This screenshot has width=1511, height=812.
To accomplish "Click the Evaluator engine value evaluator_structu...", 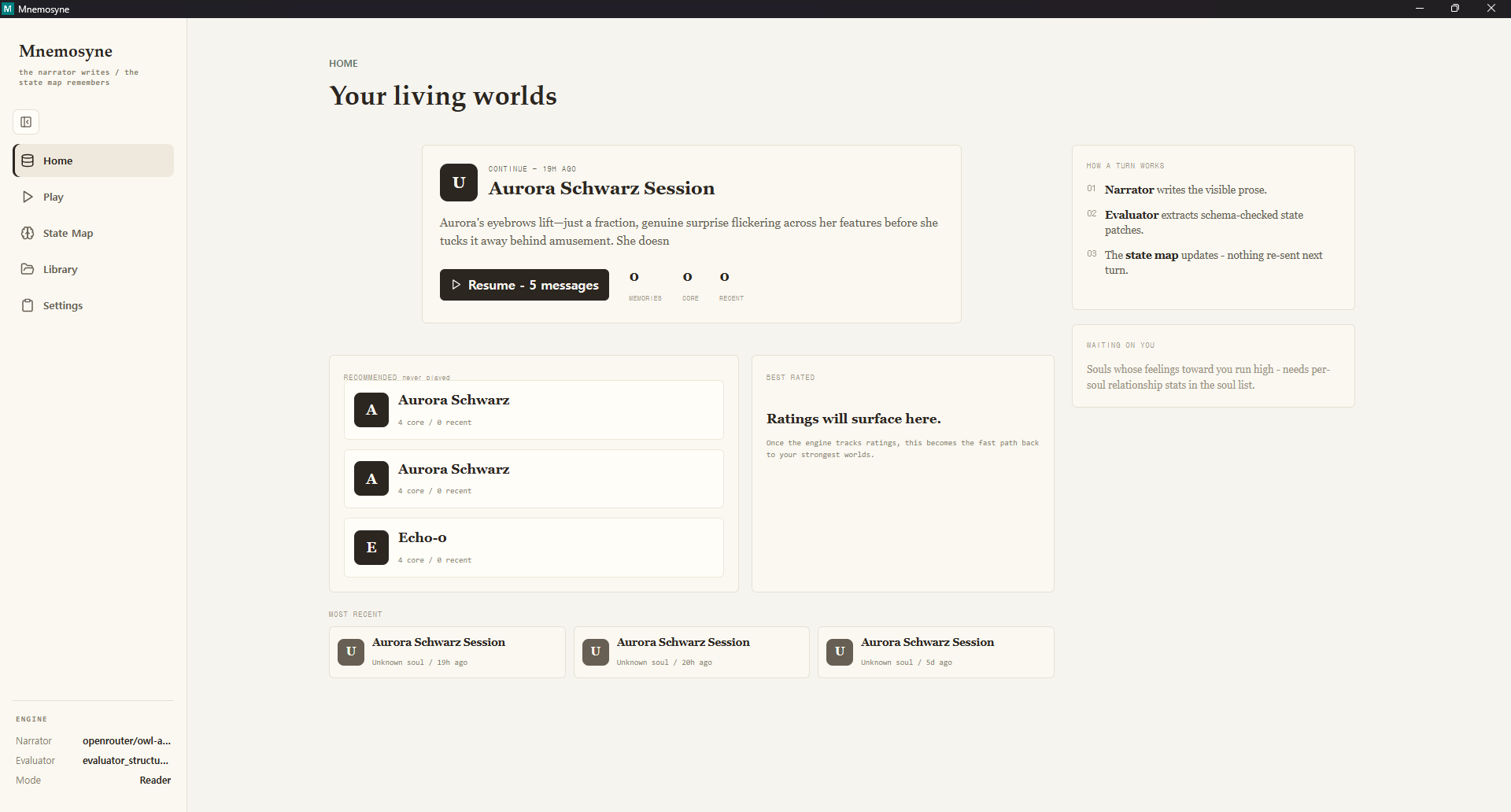I will point(126,761).
